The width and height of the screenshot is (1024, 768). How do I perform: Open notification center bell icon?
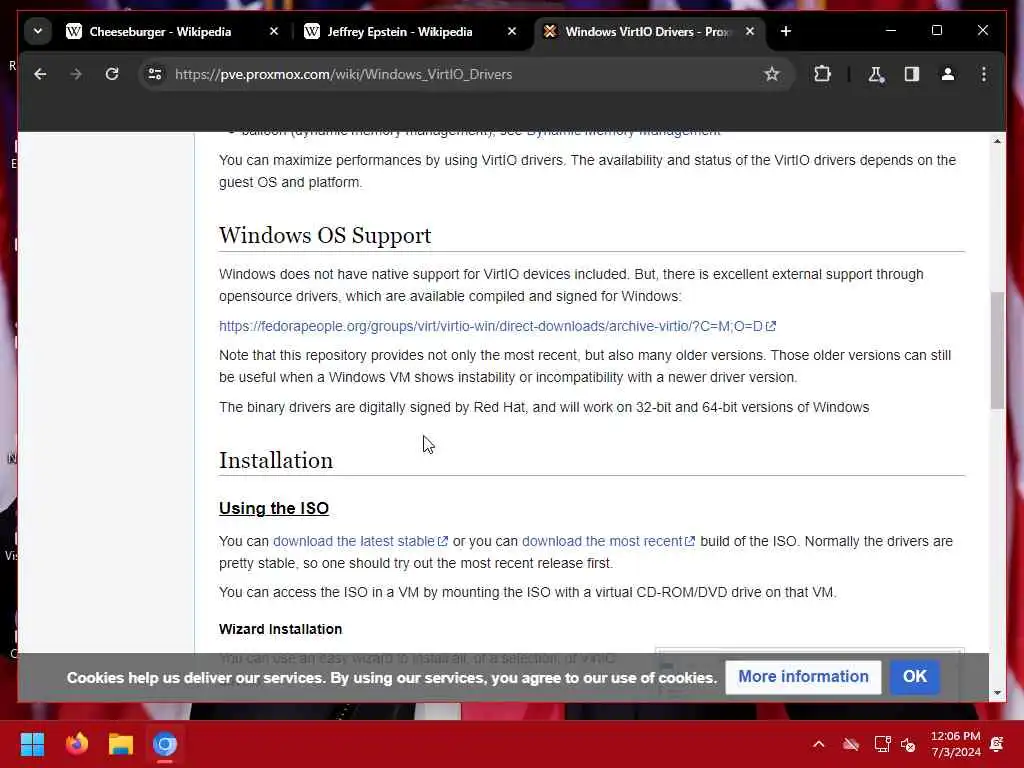coord(997,744)
